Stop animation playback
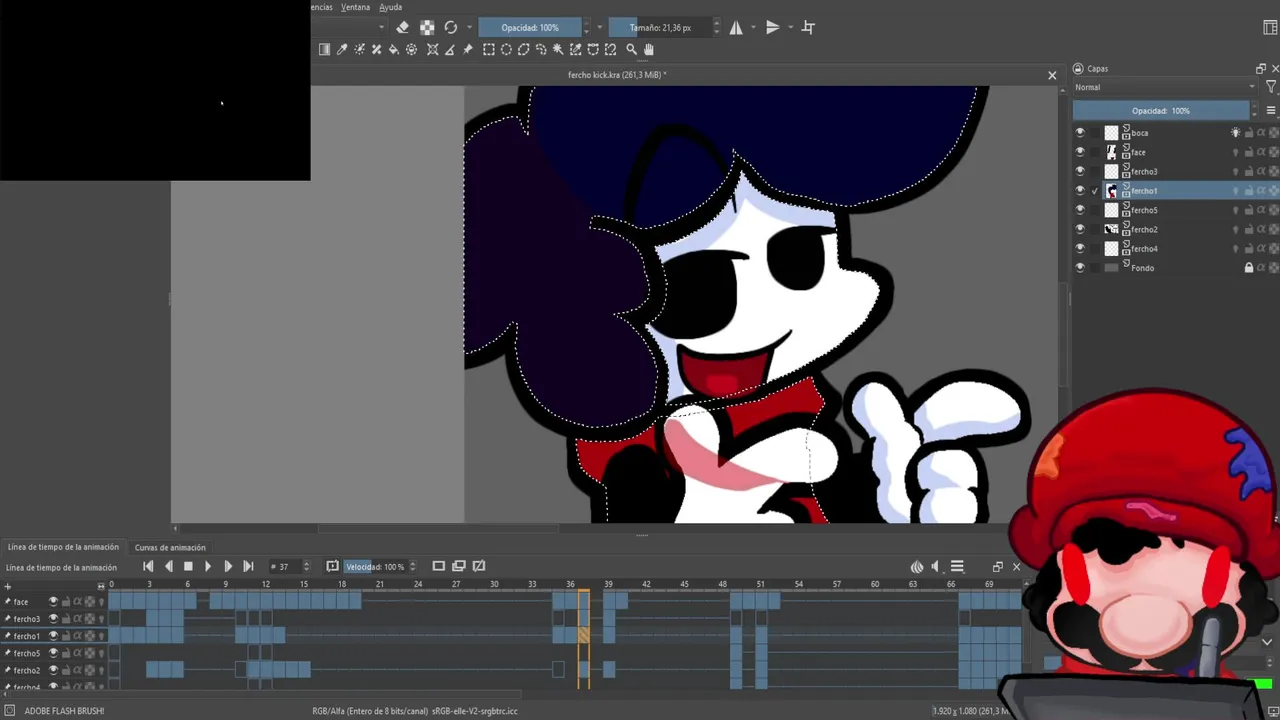1280x720 pixels. tap(188, 567)
